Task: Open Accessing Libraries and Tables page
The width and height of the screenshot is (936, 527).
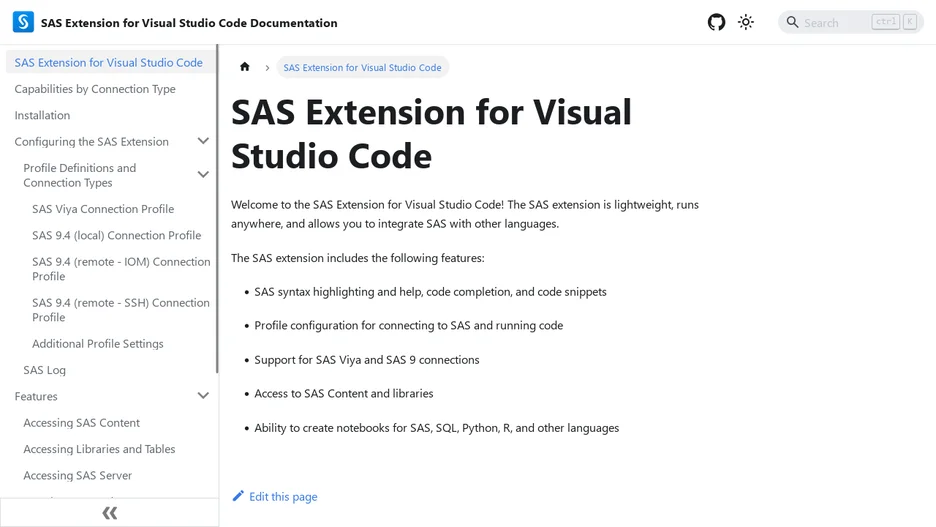Action: tap(99, 449)
